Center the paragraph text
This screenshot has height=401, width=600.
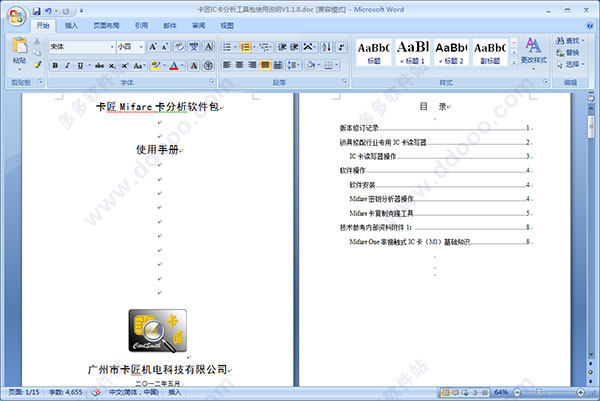pos(240,65)
